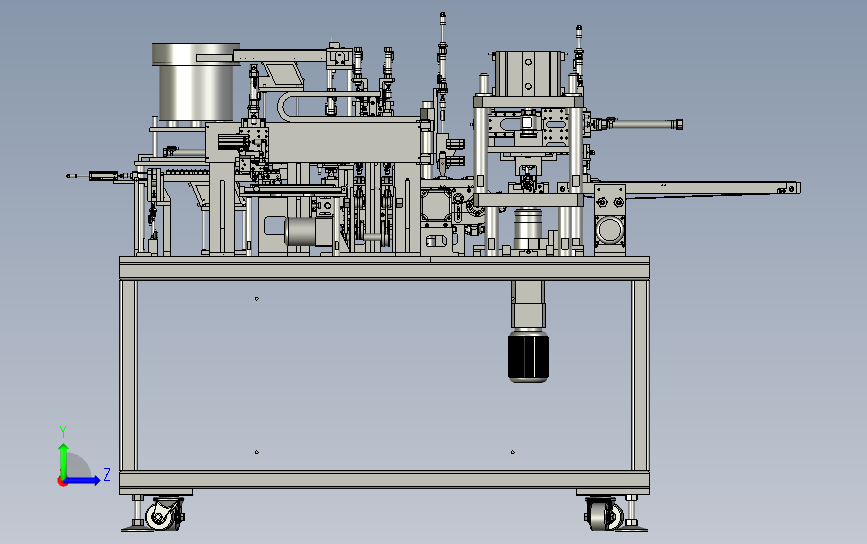The width and height of the screenshot is (867, 544).
Task: Select the vibratory bowl feeder drum
Action: coord(196,83)
